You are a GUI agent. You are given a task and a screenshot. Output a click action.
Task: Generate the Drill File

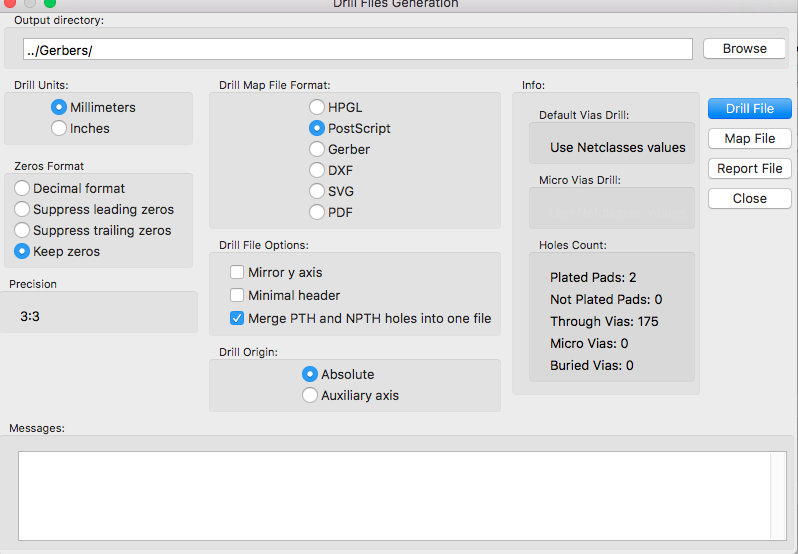750,108
